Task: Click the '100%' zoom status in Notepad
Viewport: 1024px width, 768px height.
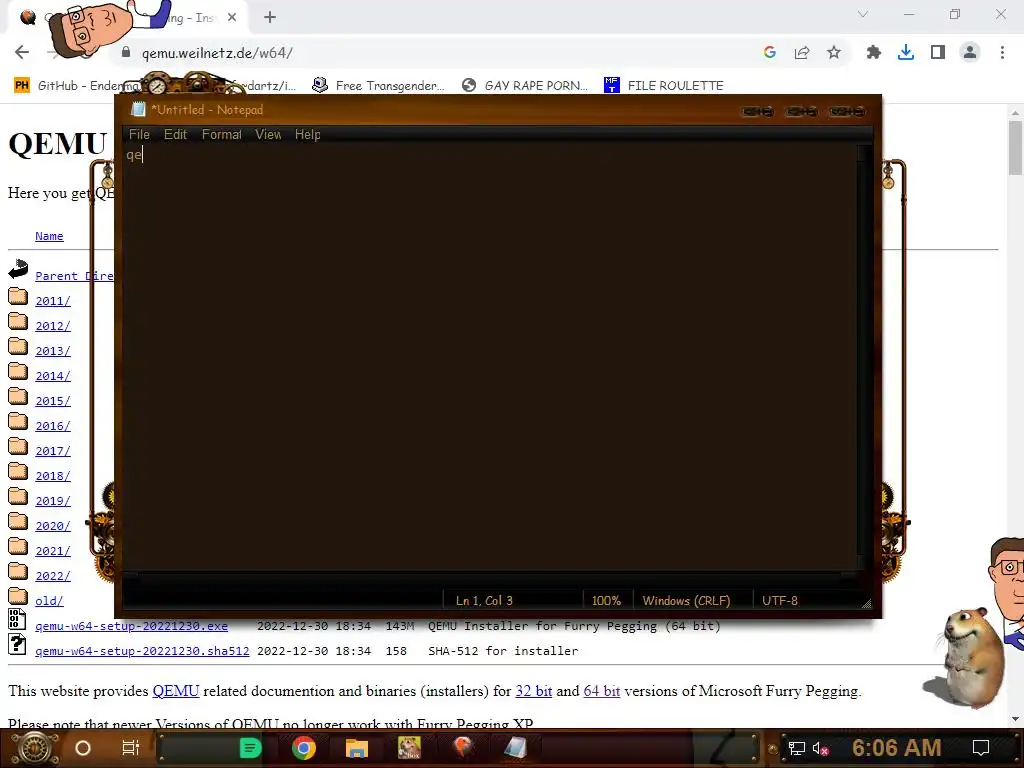Action: (606, 601)
